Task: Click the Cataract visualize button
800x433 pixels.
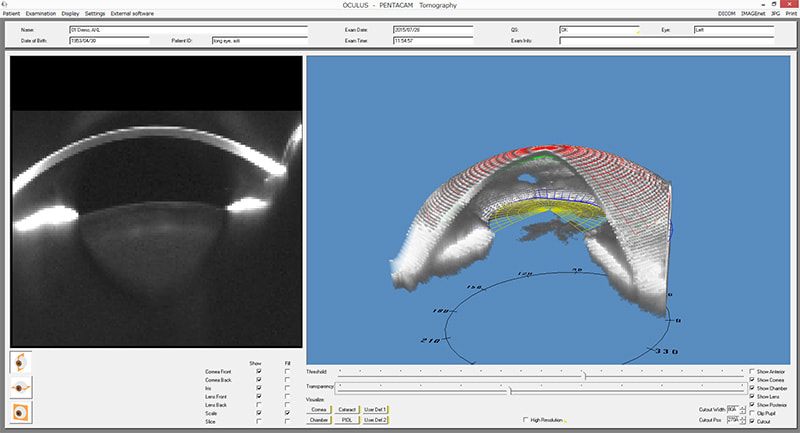Action: (347, 410)
